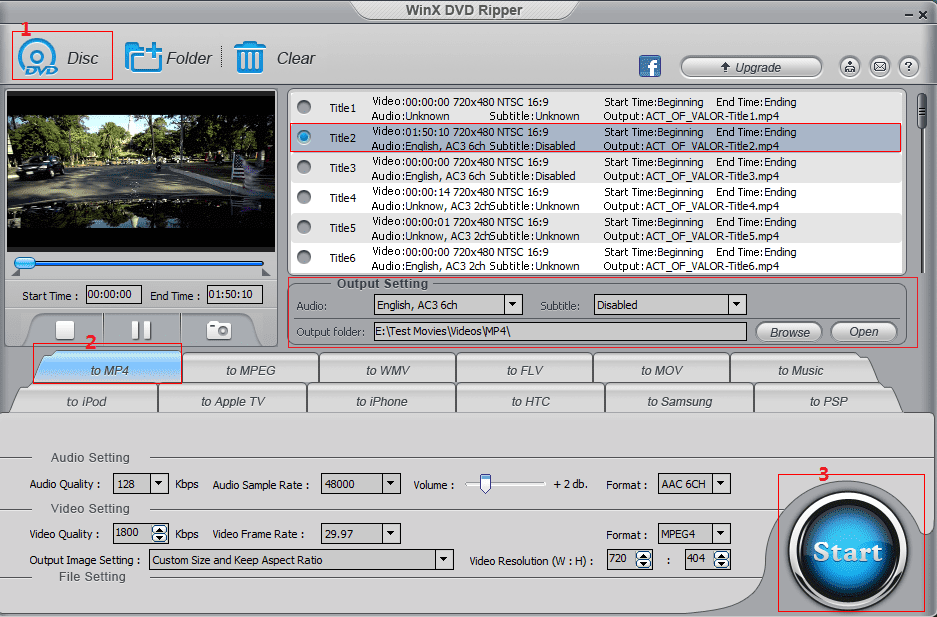The height and width of the screenshot is (617, 937).
Task: Click the preview seek bar handle
Action: click(x=25, y=263)
